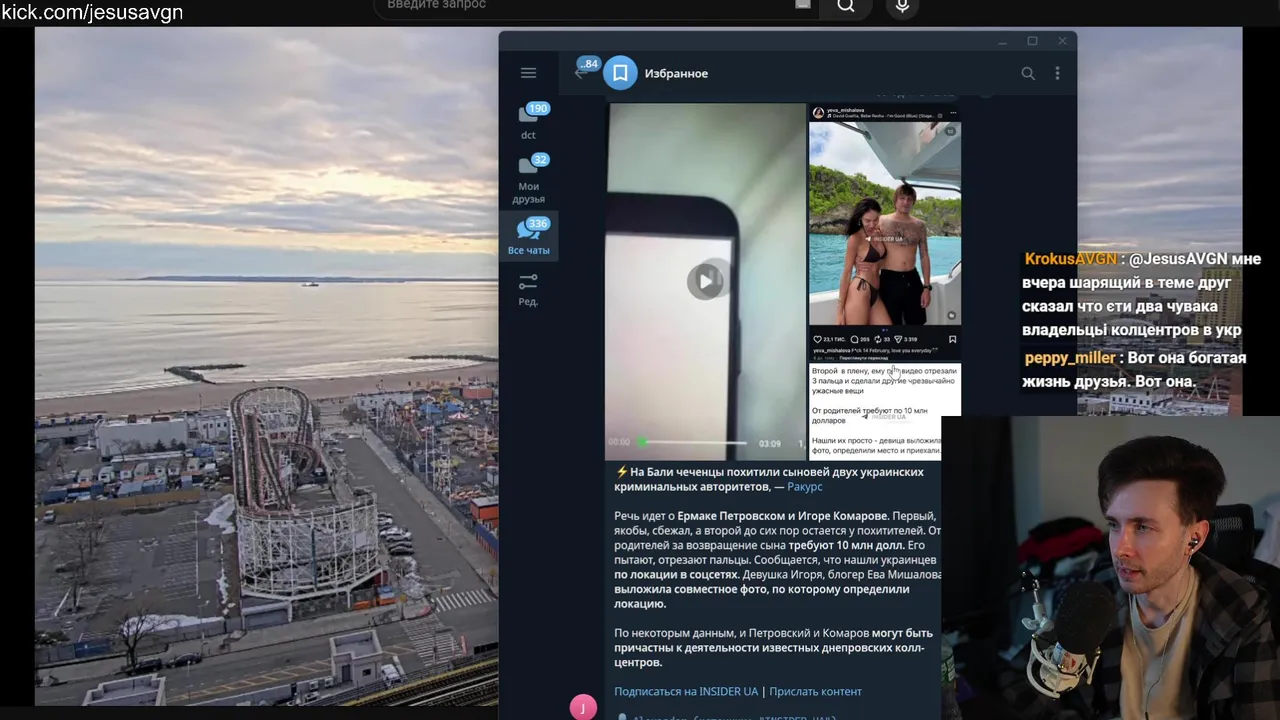Open the on-screen keyboard in search box

803,5
